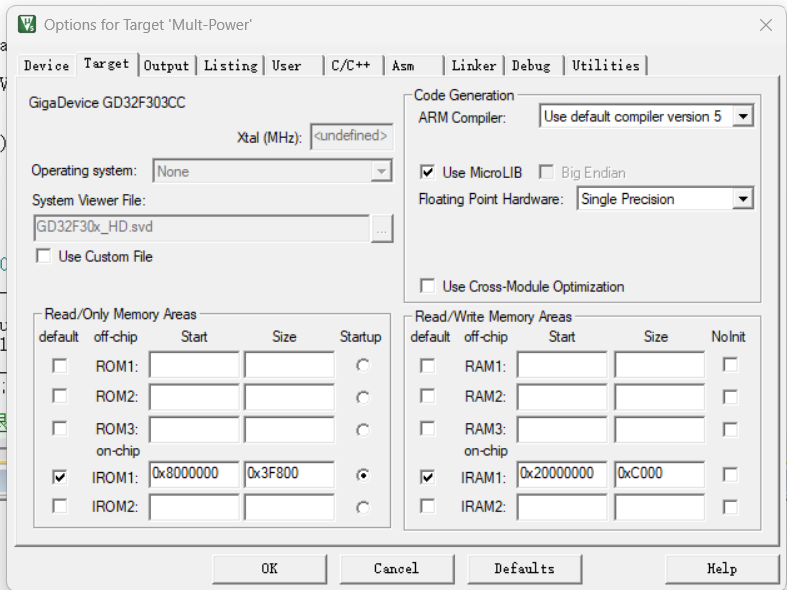
Task: Click the Keil uVision app icon in title bar
Action: [27, 24]
